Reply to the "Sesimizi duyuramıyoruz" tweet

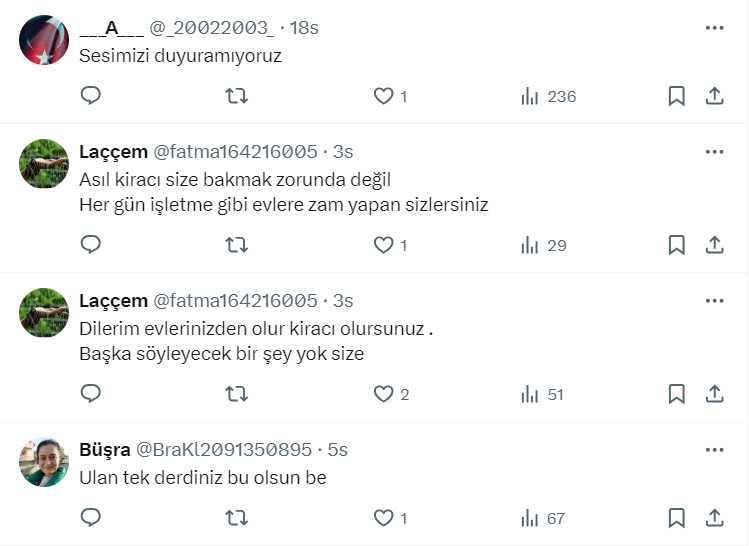click(x=91, y=96)
